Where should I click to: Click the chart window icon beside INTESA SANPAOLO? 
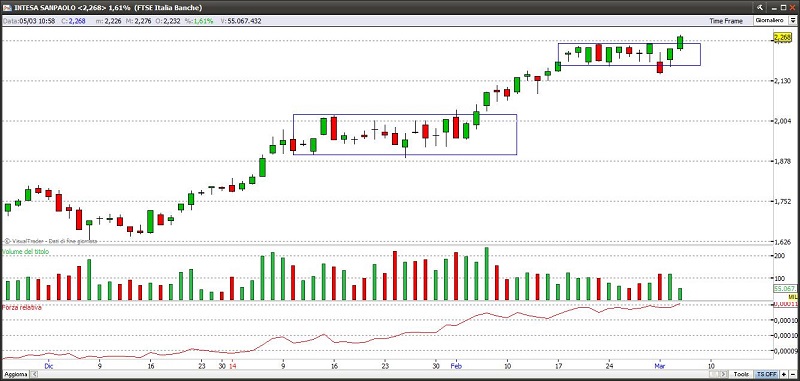7,7
